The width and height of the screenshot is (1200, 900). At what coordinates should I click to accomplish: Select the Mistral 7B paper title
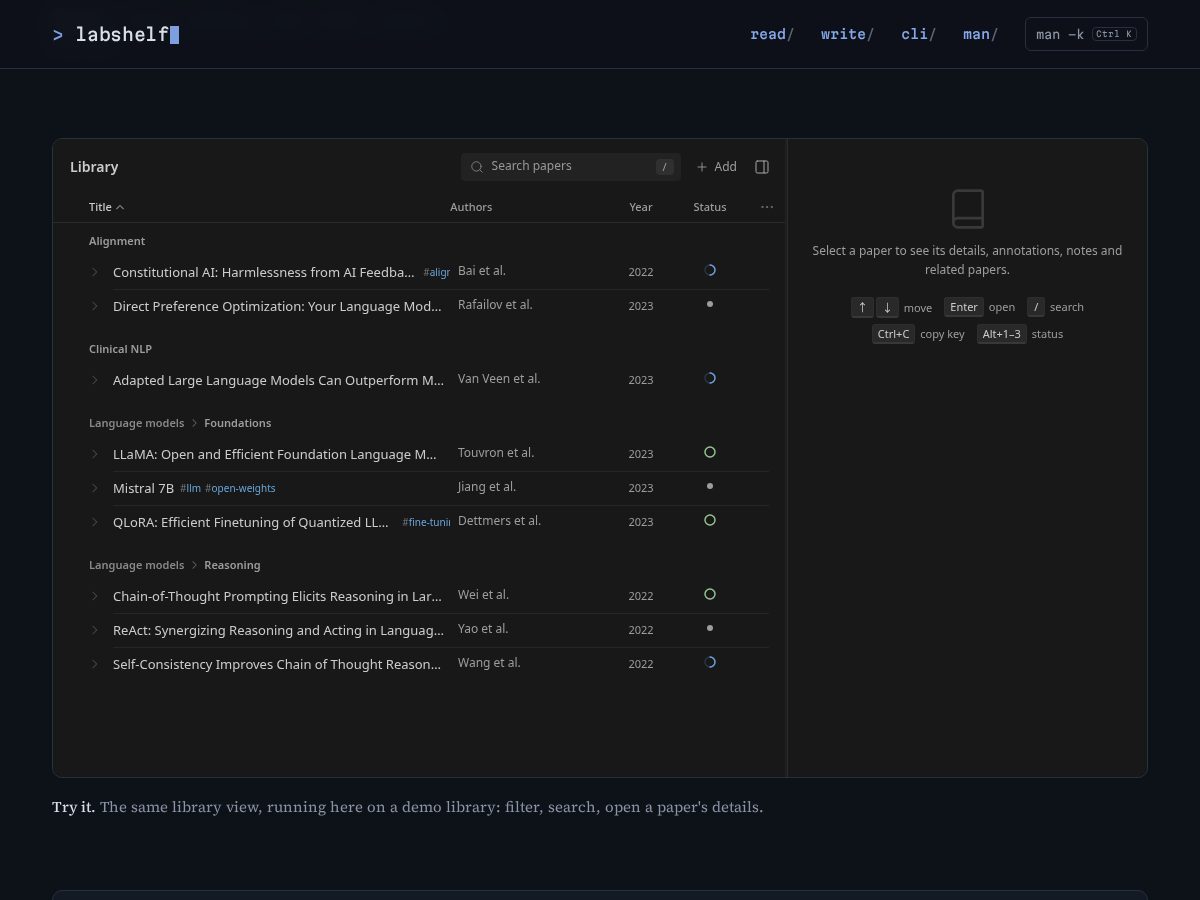[x=143, y=488]
